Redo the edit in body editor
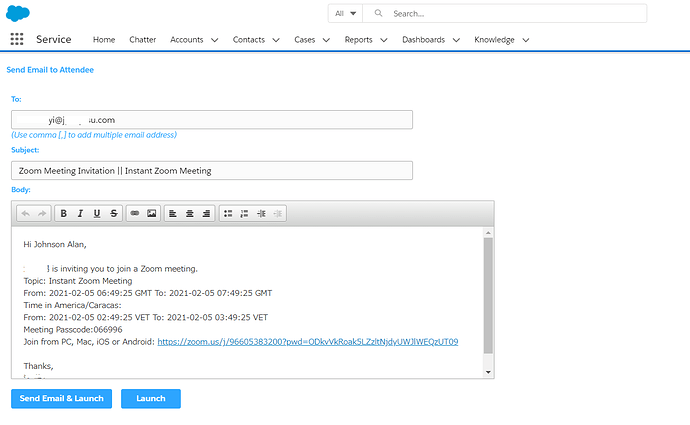Viewport: 690px width, 425px height. (42, 213)
